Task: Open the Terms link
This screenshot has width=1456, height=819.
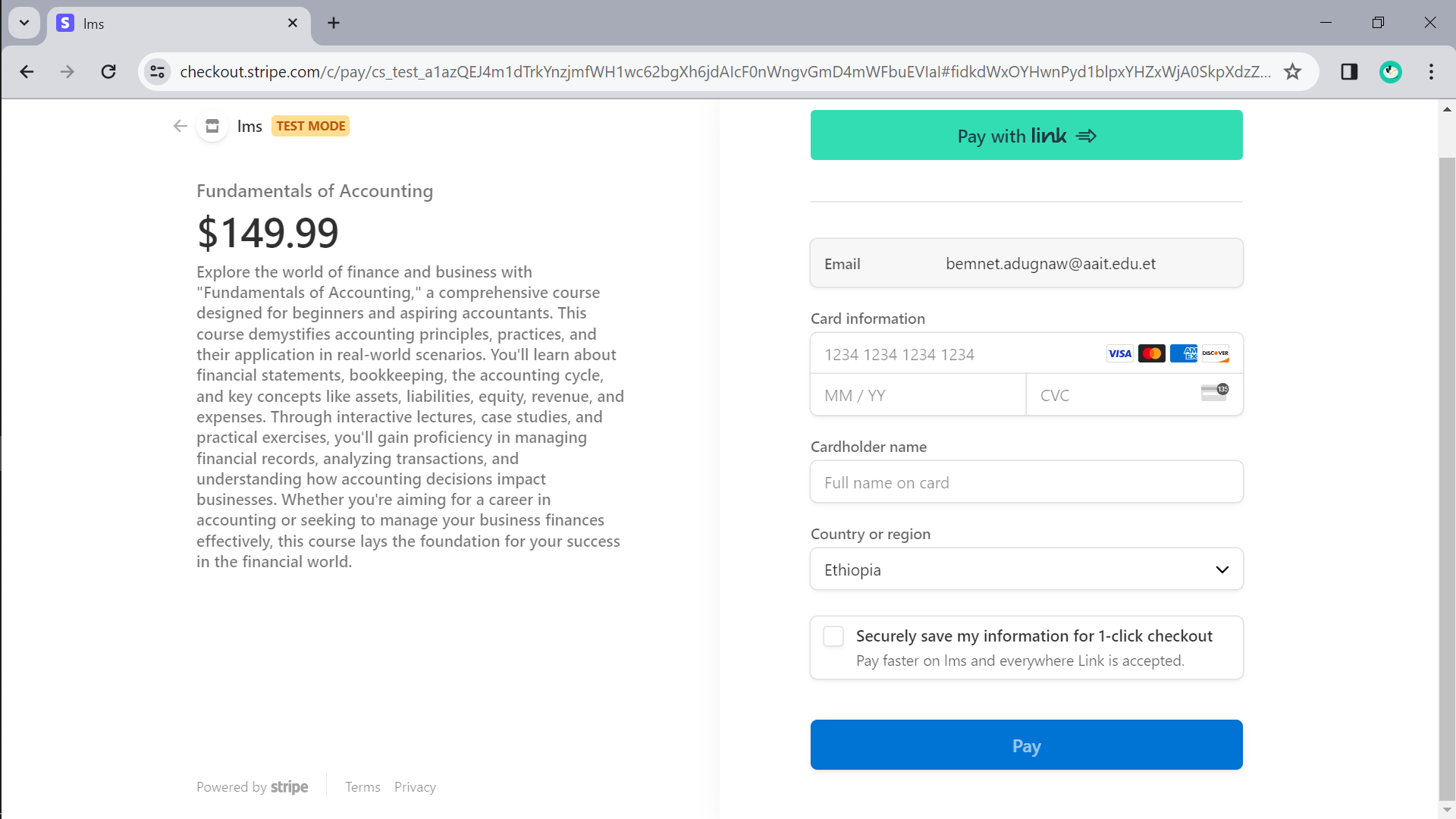Action: pyautogui.click(x=362, y=787)
